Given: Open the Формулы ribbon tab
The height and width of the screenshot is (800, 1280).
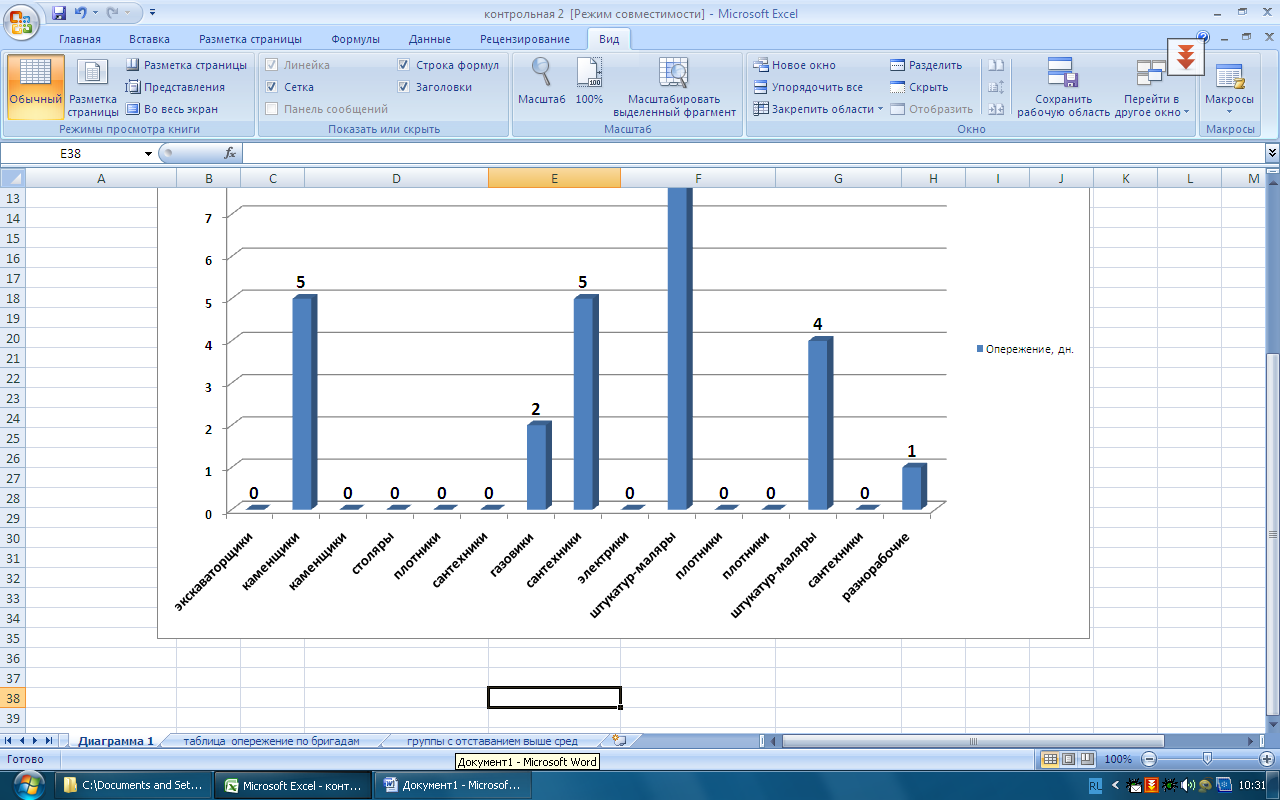Looking at the screenshot, I should coord(355,39).
